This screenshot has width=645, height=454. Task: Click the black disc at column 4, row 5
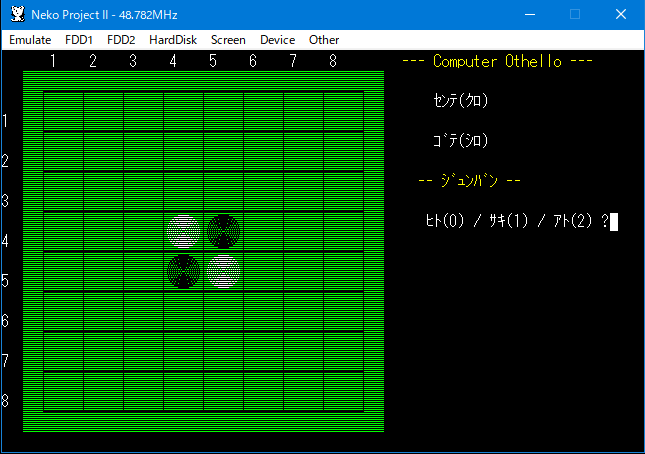click(x=183, y=271)
